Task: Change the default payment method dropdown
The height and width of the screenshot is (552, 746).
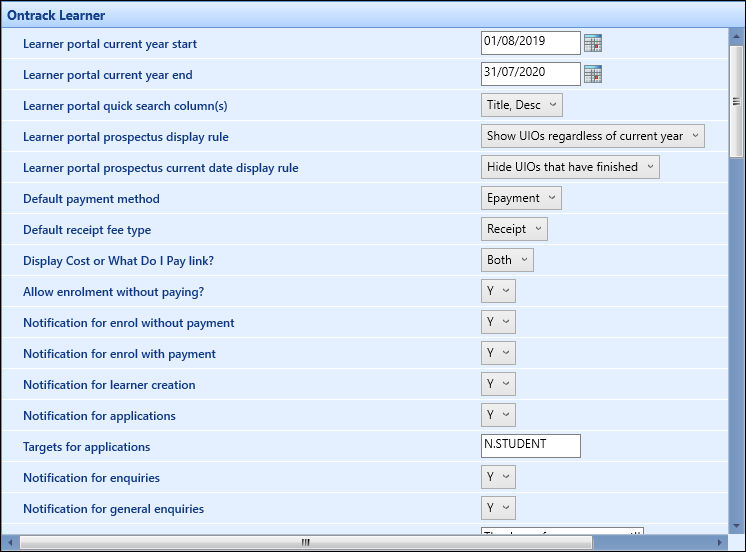Action: point(521,198)
